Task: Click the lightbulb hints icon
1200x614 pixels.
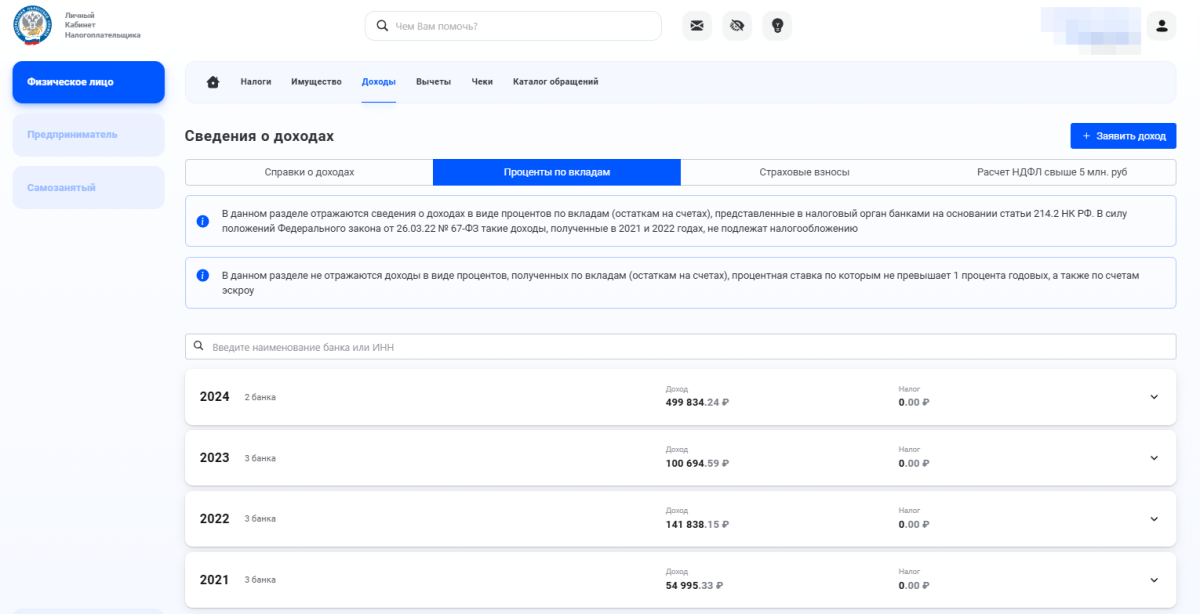Action: point(777,26)
